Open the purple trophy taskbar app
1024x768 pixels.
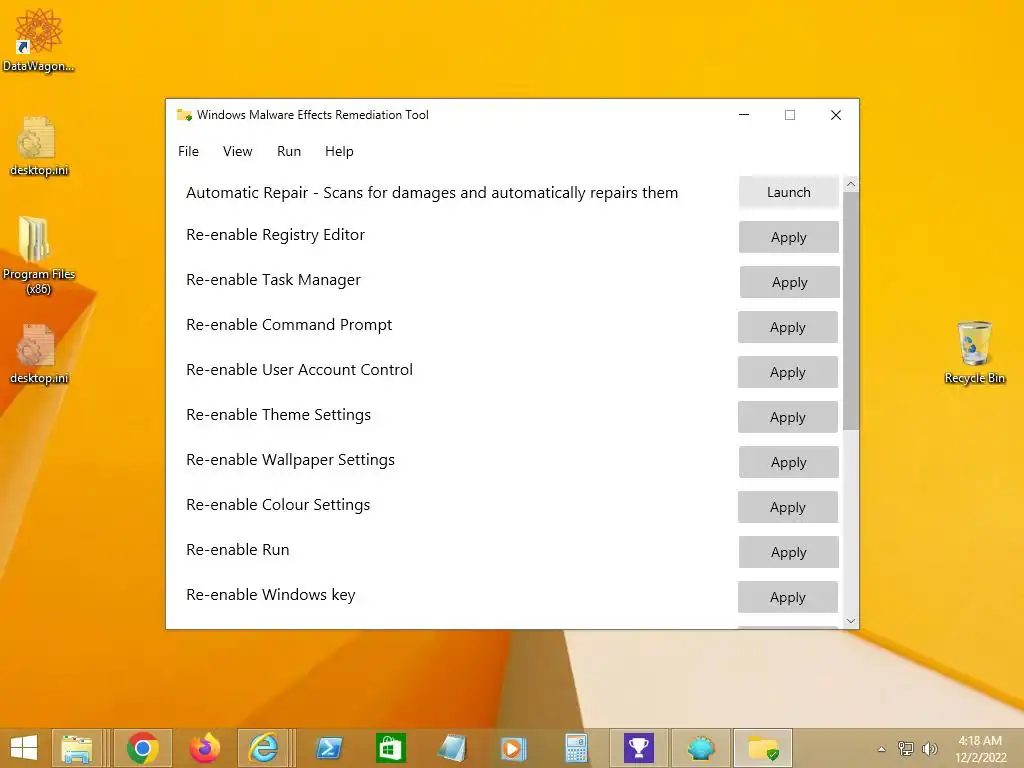pos(639,748)
